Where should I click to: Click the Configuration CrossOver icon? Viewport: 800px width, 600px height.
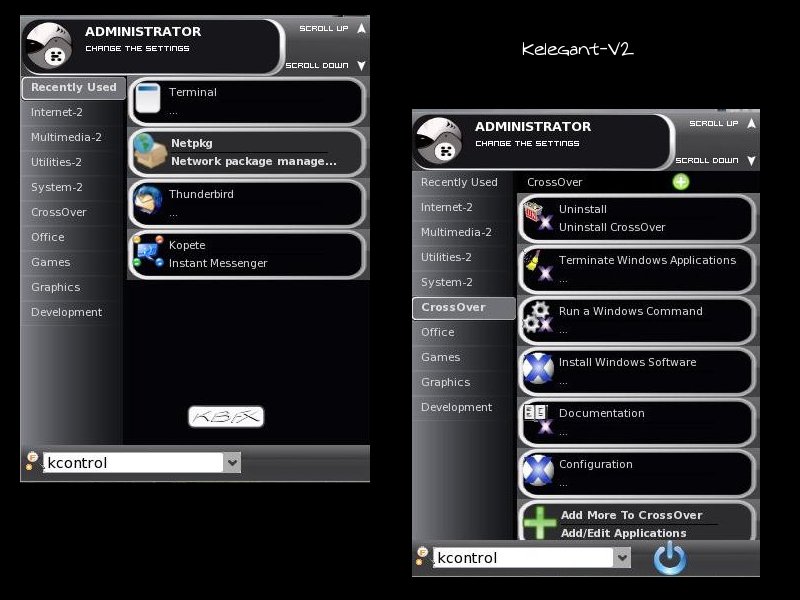[538, 470]
